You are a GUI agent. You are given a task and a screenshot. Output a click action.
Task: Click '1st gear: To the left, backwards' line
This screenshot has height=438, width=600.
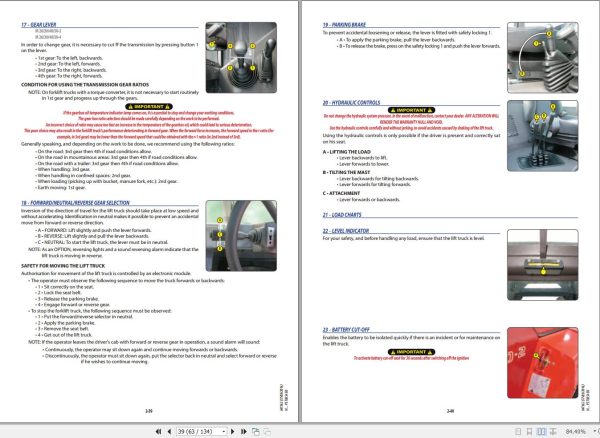[x=70, y=58]
